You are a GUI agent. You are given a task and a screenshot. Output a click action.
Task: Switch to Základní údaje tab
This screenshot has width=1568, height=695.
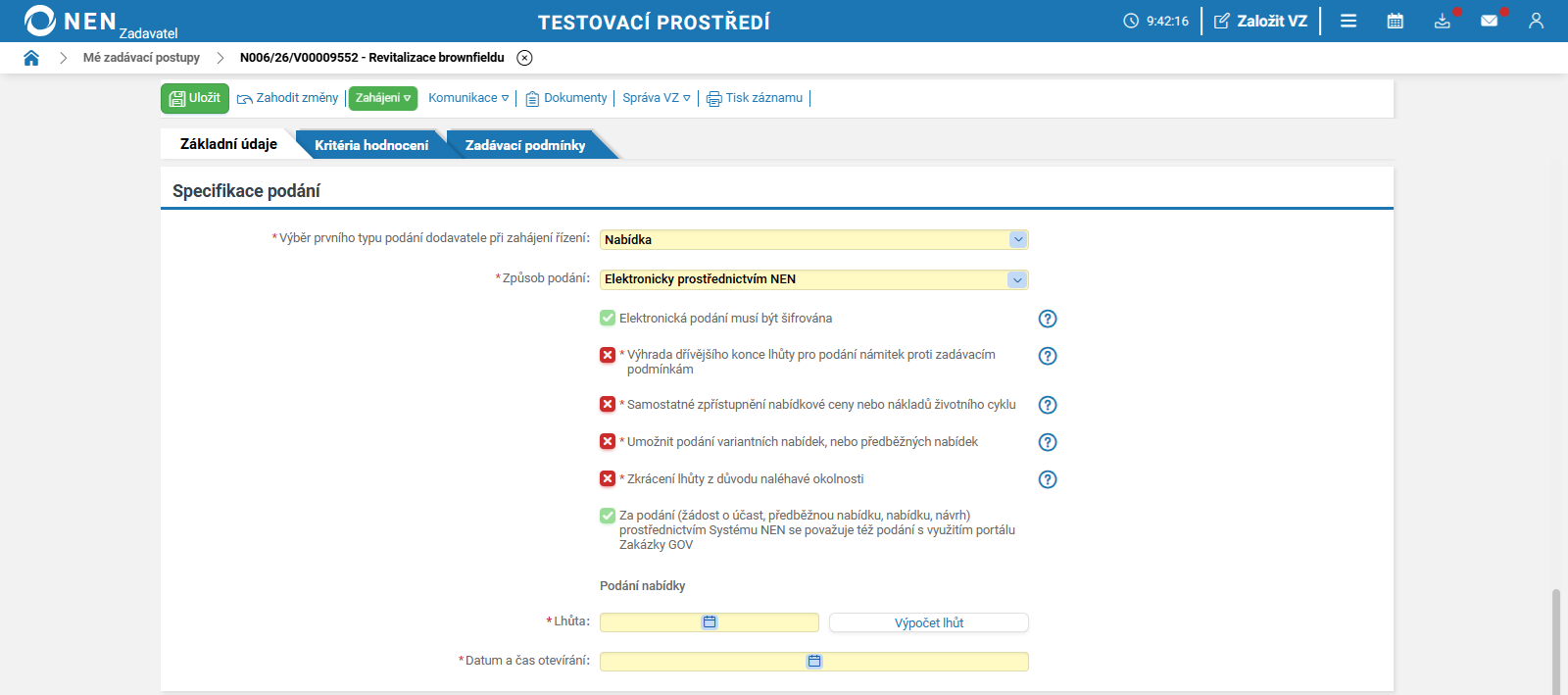pyautogui.click(x=228, y=144)
